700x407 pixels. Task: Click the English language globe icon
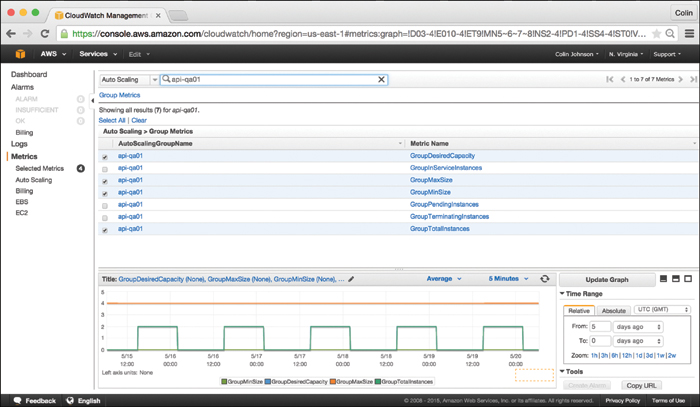(x=70, y=400)
